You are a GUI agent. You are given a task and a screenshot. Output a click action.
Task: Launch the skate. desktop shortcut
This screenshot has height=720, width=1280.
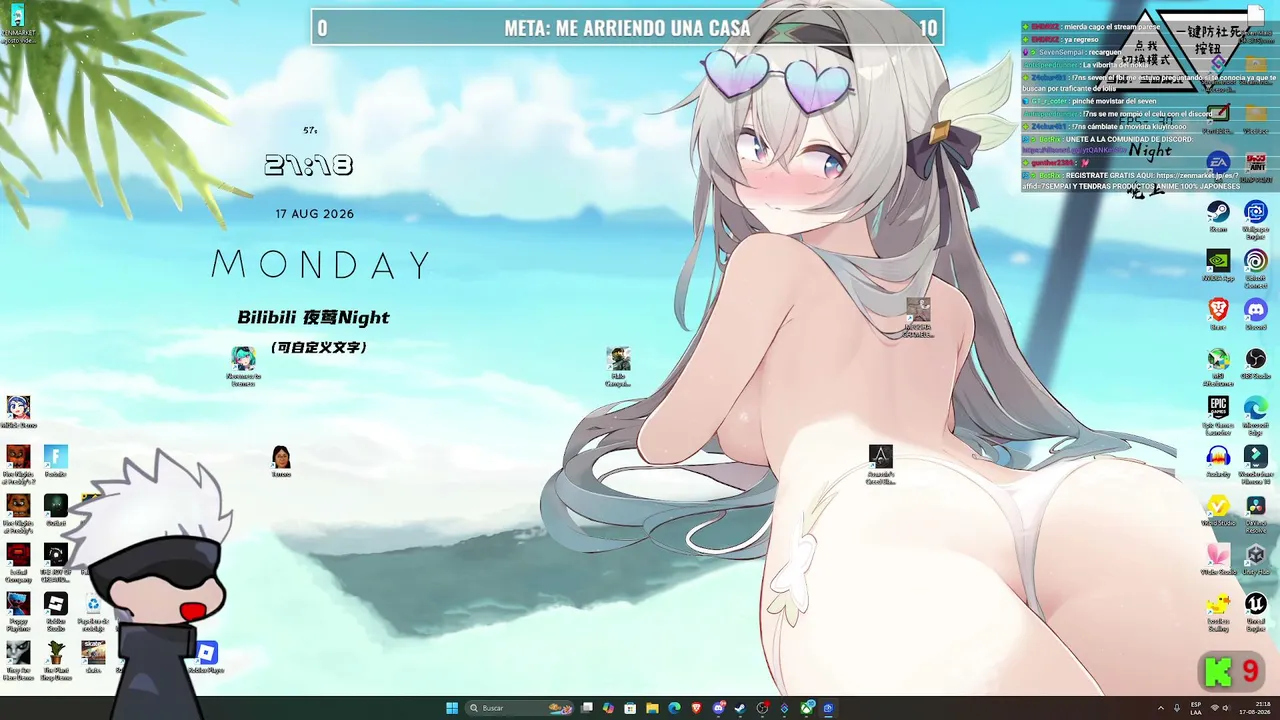coord(93,657)
